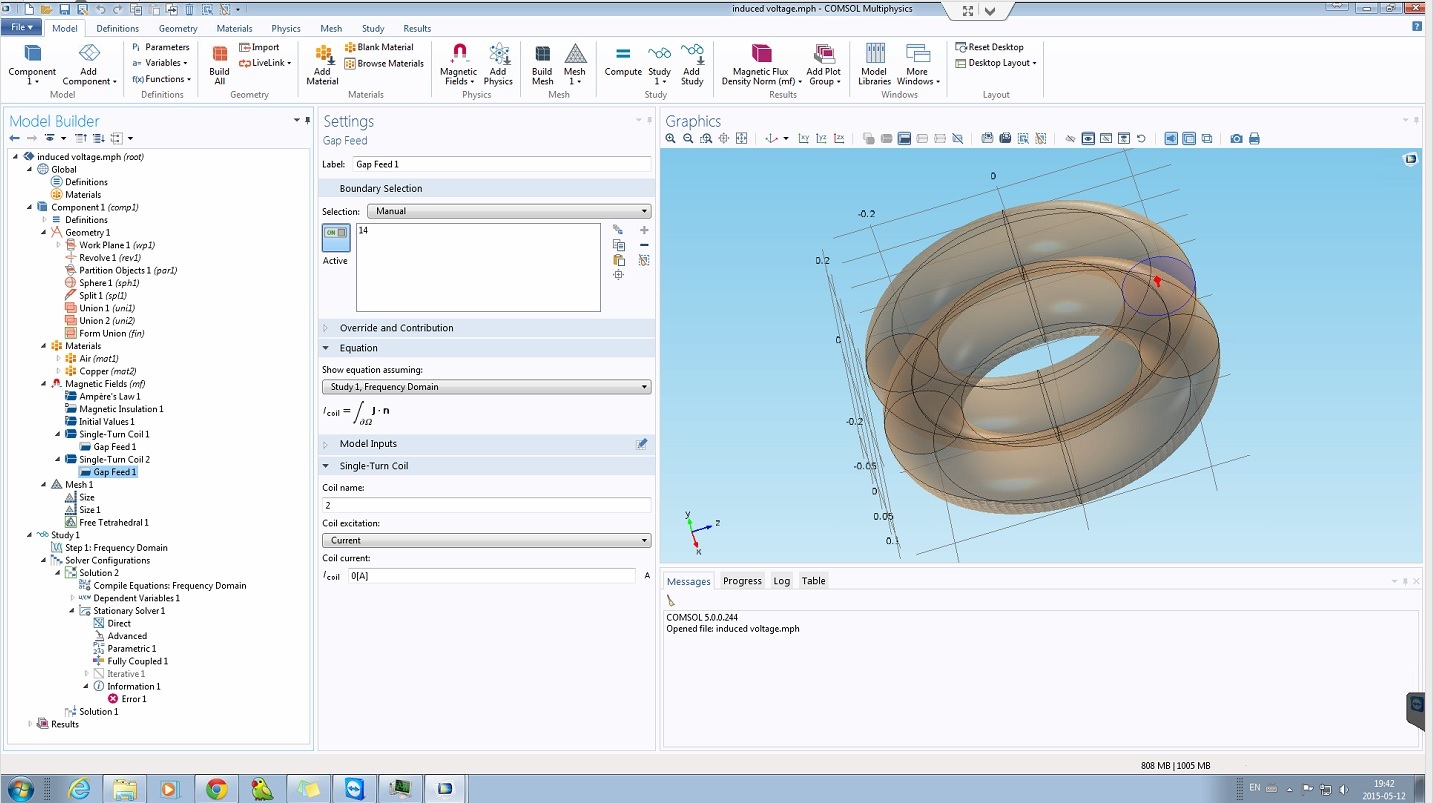The height and width of the screenshot is (803, 1433).
Task: Click Reset Desktop in the Layout group
Action: (x=995, y=47)
